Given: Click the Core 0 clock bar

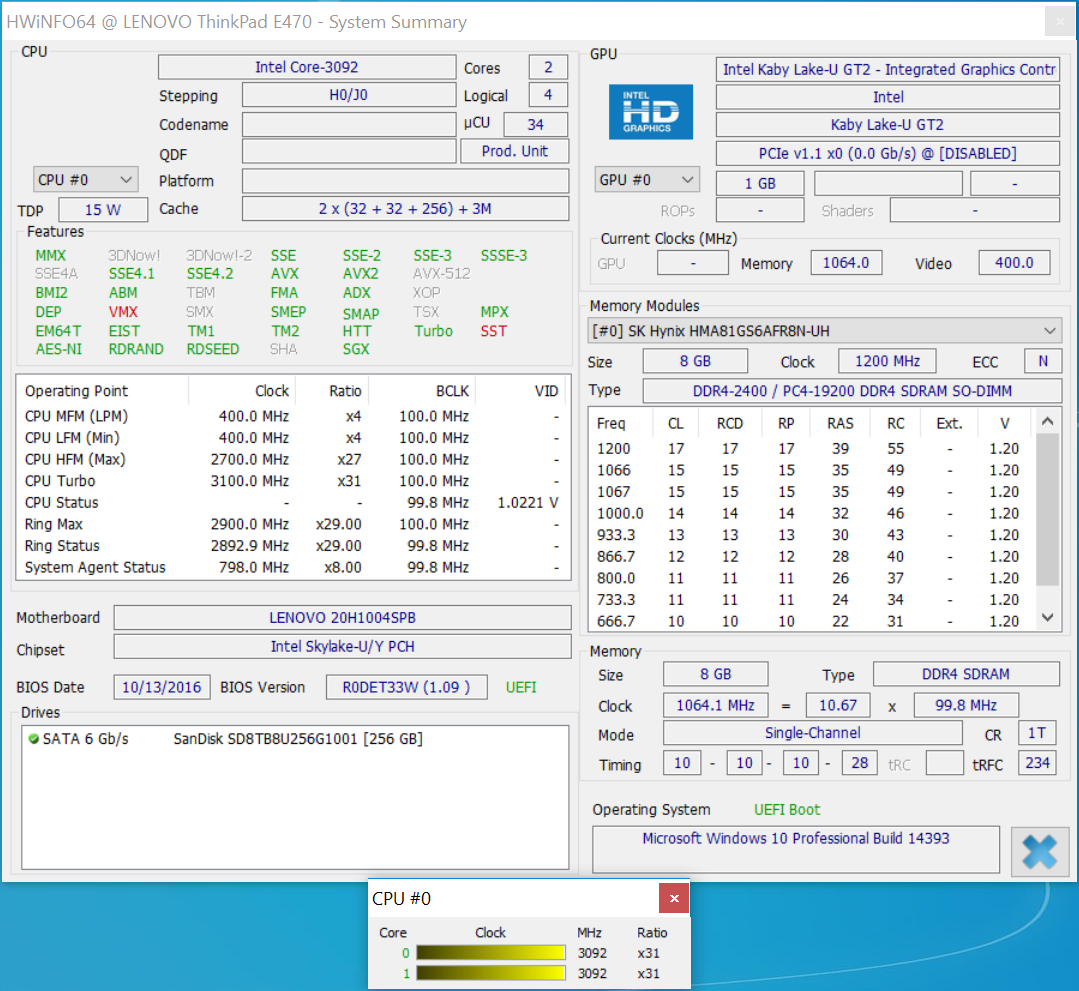Looking at the screenshot, I should (491, 952).
